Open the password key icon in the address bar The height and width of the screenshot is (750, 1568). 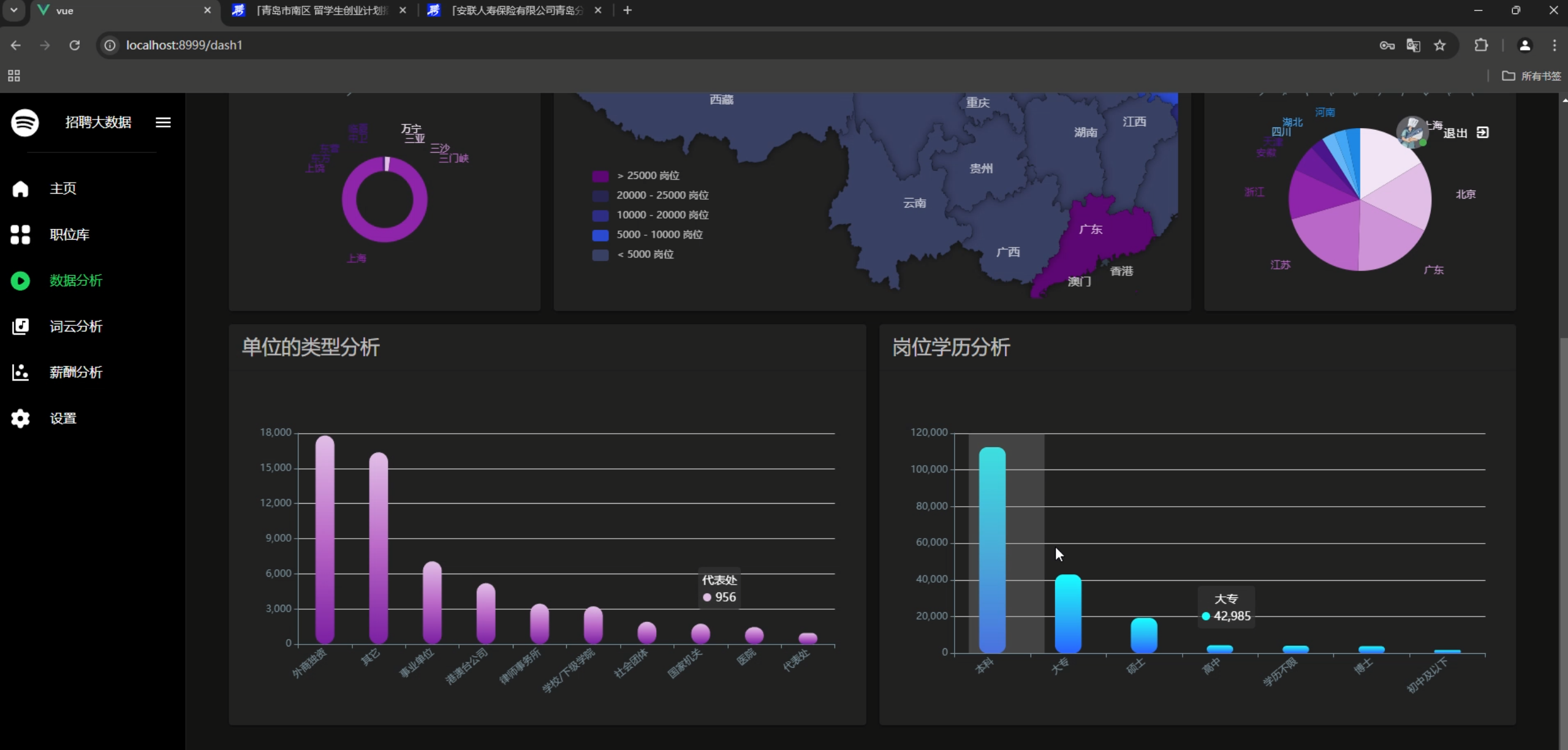point(1387,45)
